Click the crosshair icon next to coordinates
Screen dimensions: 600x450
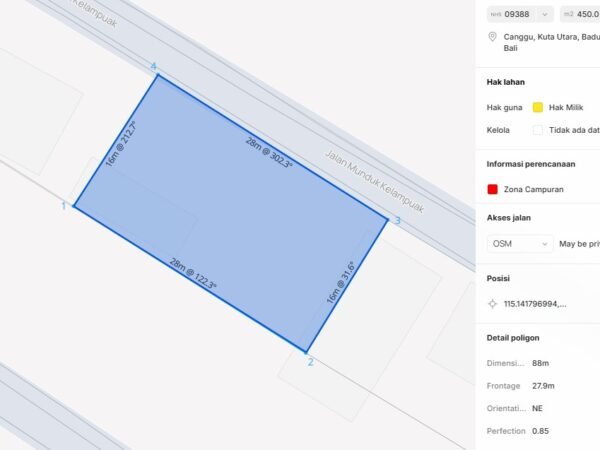[492, 304]
